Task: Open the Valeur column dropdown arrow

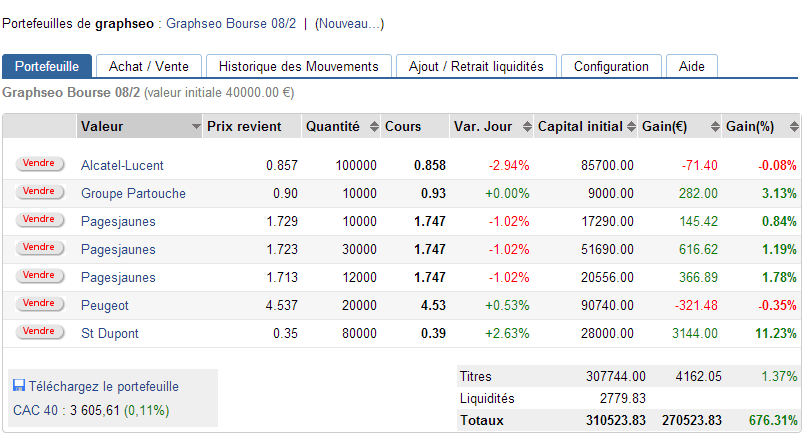Action: coord(196,127)
